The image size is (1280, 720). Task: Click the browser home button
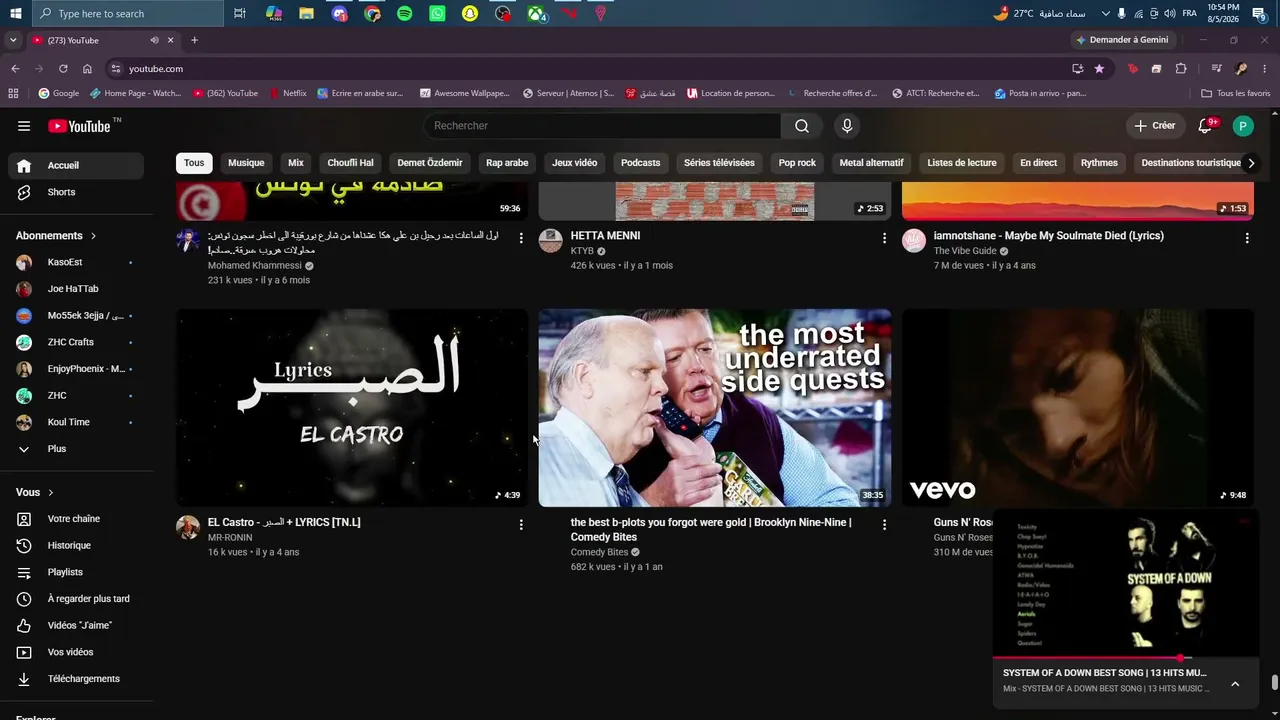click(87, 69)
